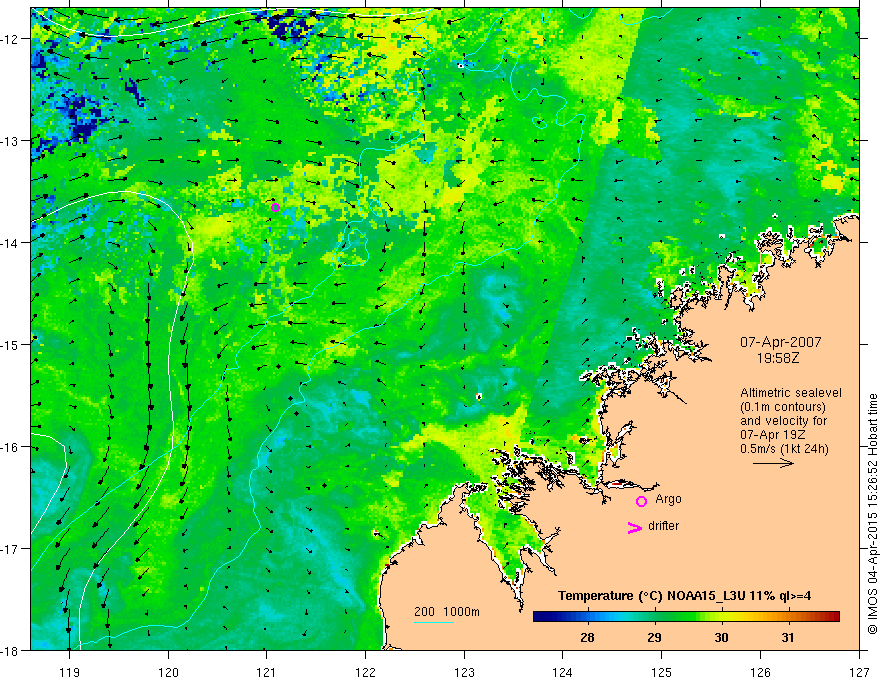The image size is (880, 680).
Task: Click the '122' longitude axis label
Action: coord(365,672)
